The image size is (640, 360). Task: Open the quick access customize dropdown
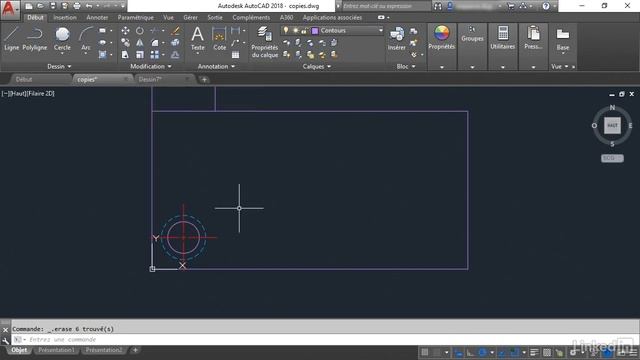click(122, 6)
